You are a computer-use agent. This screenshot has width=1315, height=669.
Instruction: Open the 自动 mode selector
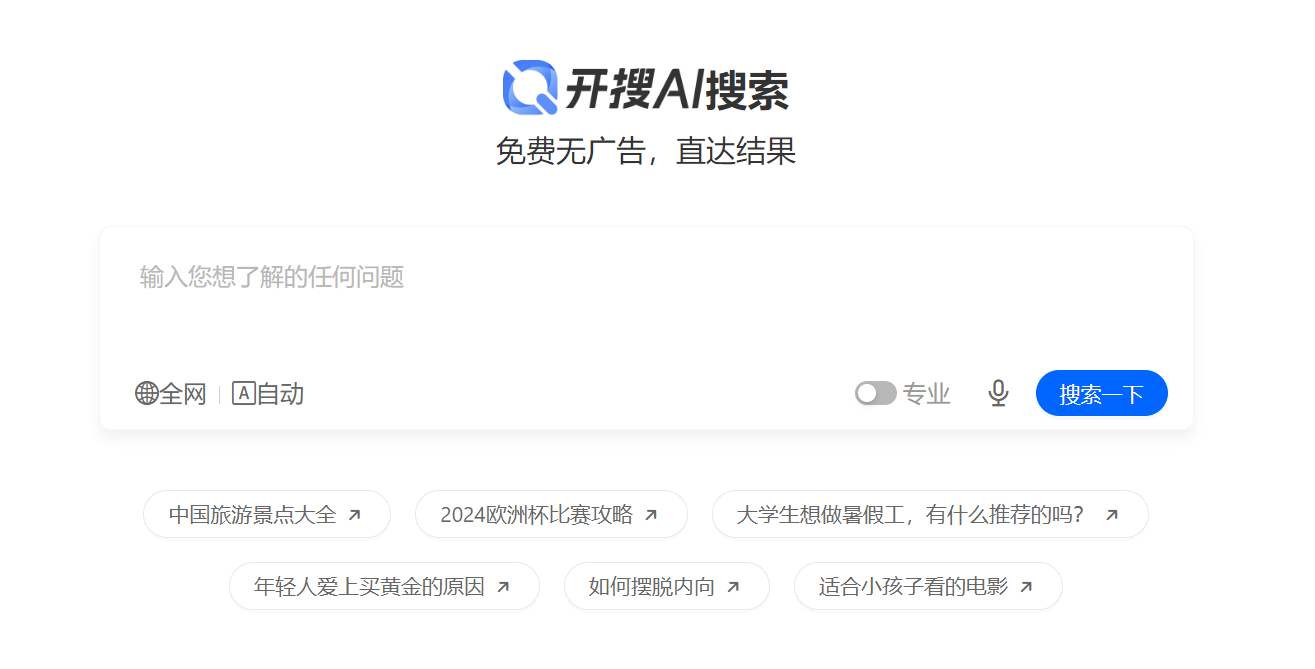tap(267, 393)
